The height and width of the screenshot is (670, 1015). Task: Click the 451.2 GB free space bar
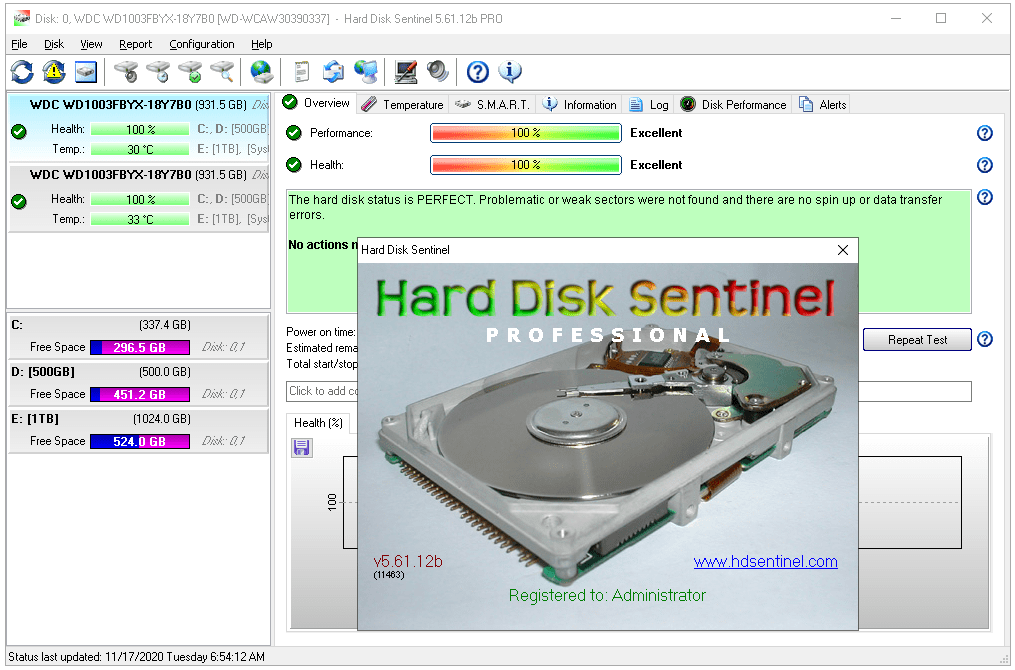pos(140,394)
